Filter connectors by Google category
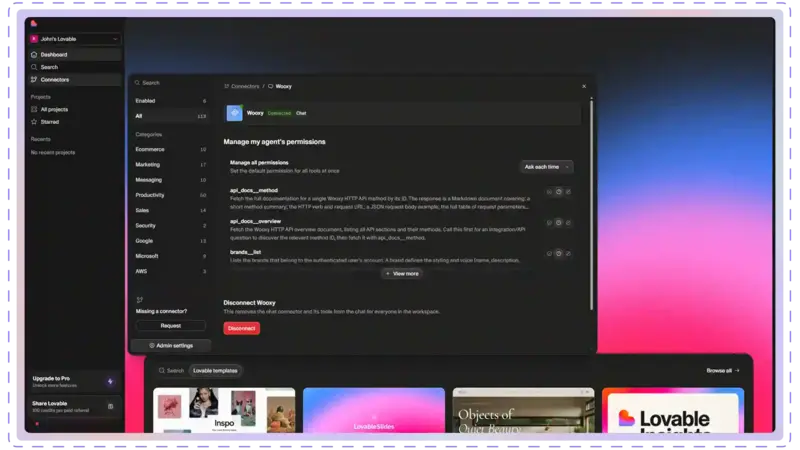 click(x=170, y=241)
